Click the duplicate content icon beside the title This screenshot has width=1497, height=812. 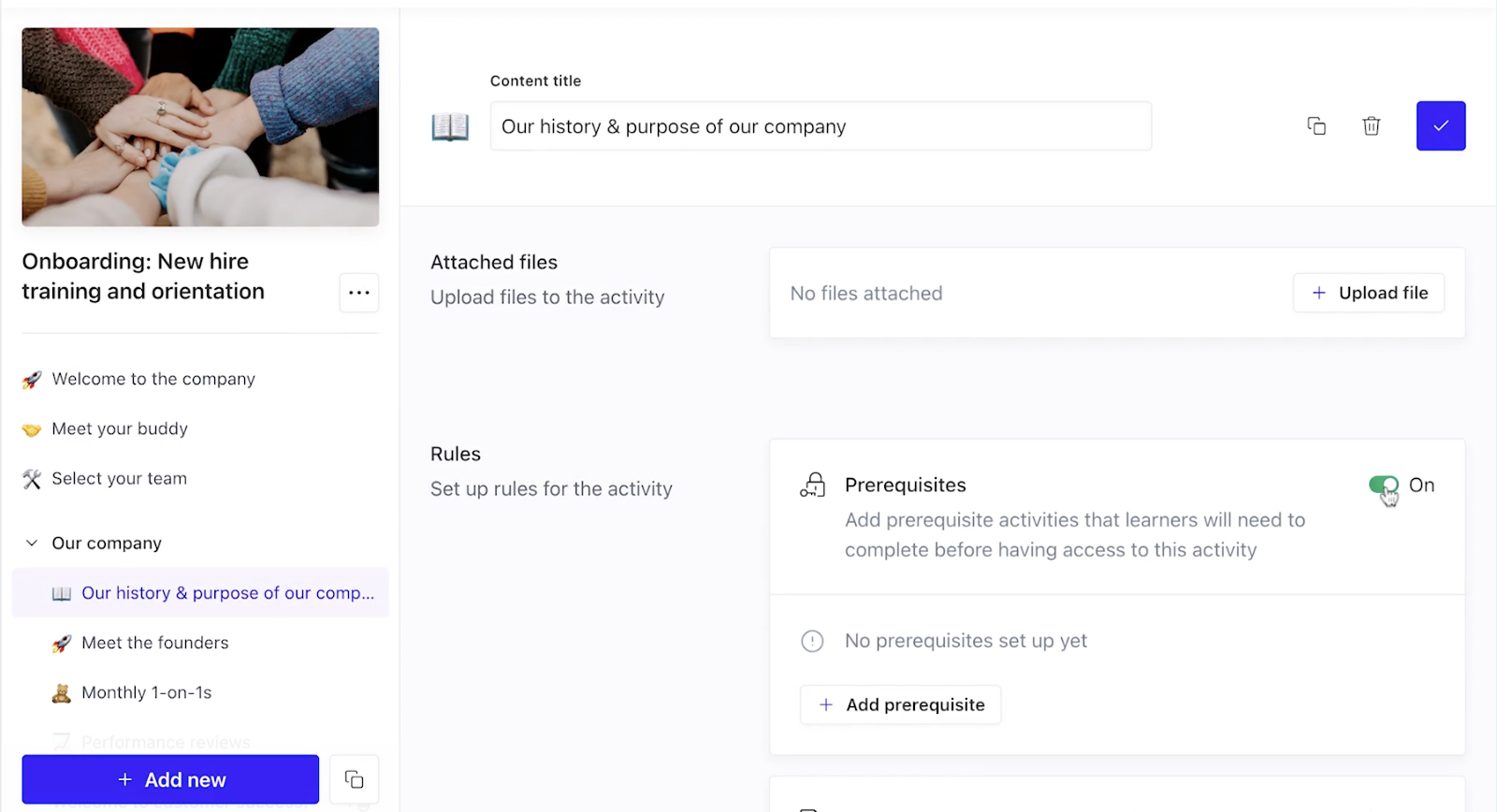point(1316,126)
